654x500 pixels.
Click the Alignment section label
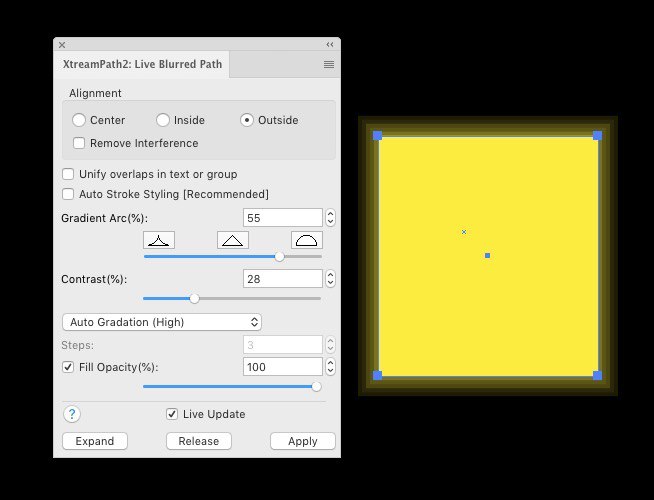95,93
